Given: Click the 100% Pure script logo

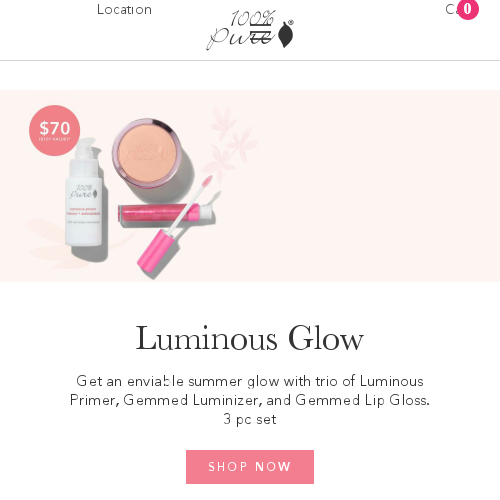Looking at the screenshot, I should coord(250,30).
